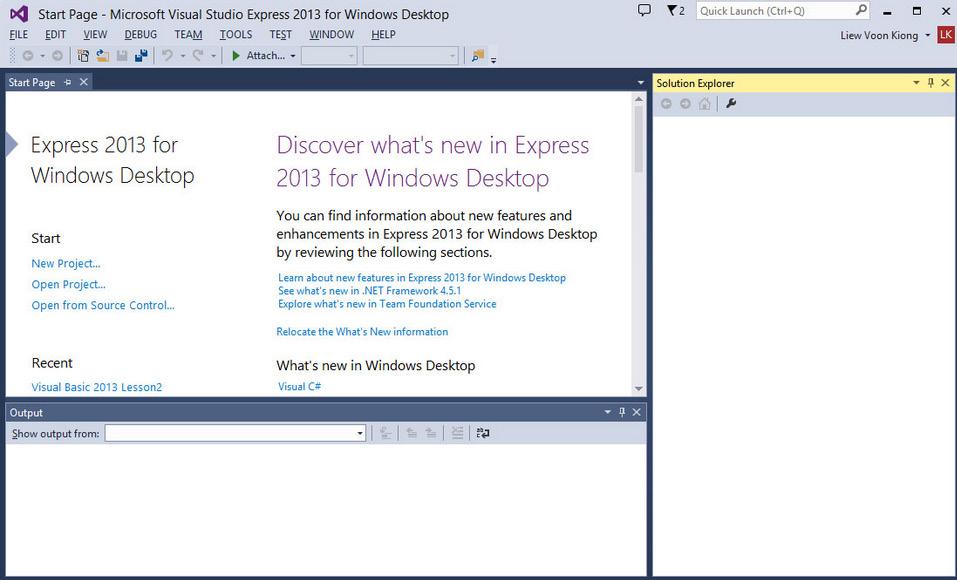
Task: Click Find Message in Code output icon
Action: click(385, 433)
